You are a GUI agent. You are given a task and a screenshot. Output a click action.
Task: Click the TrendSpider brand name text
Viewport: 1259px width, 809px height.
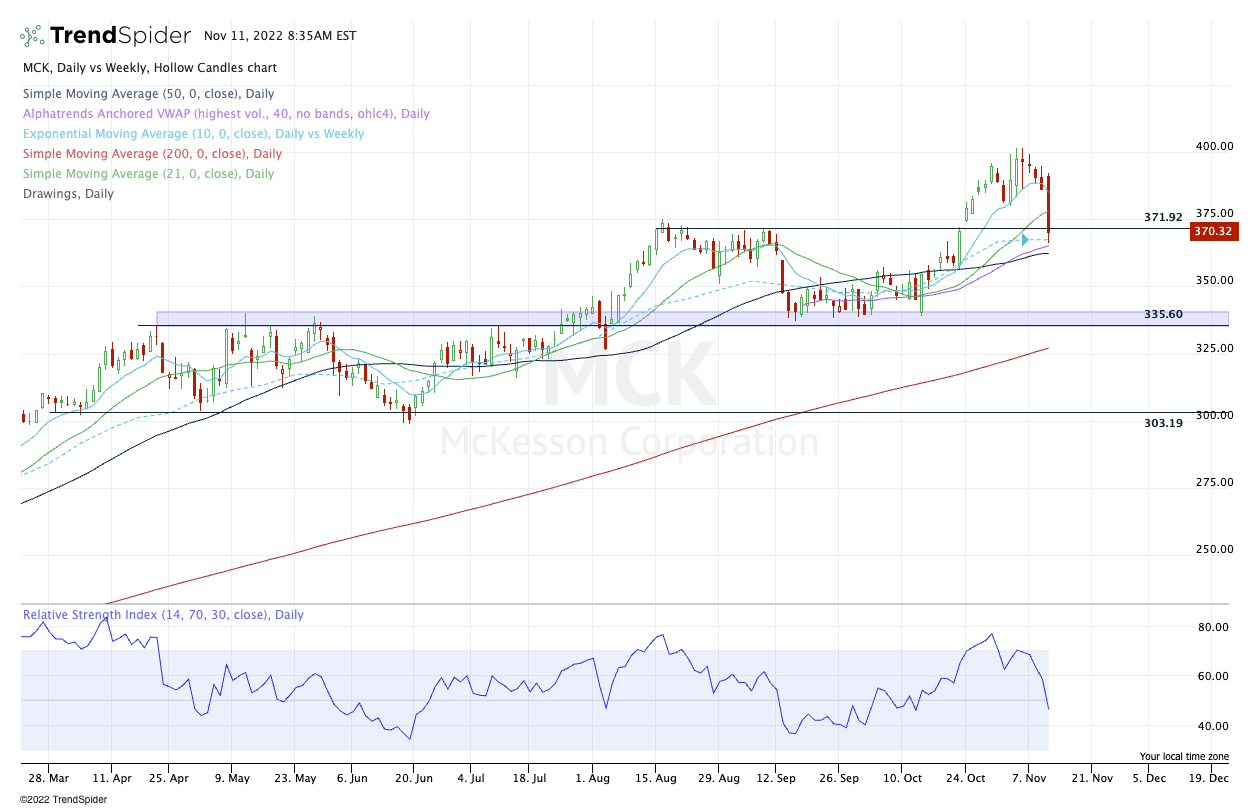[x=120, y=36]
